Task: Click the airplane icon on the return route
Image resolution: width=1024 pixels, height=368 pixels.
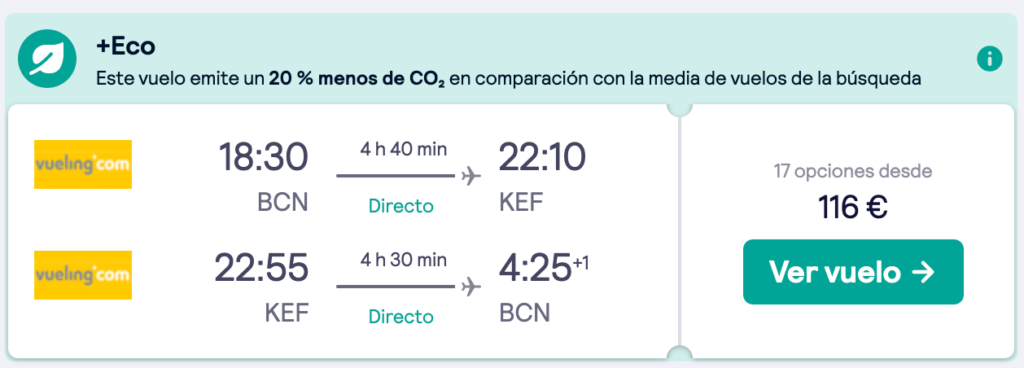Action: pos(471,286)
